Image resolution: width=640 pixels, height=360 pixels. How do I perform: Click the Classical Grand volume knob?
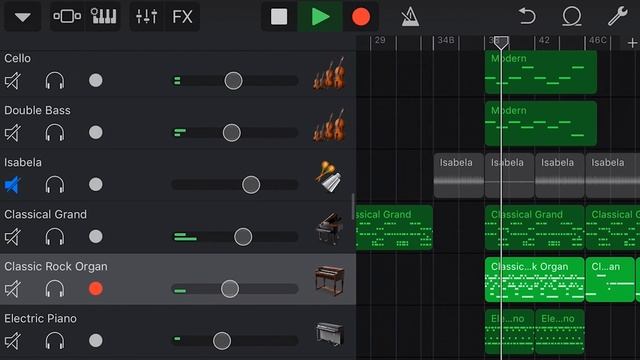(x=243, y=237)
